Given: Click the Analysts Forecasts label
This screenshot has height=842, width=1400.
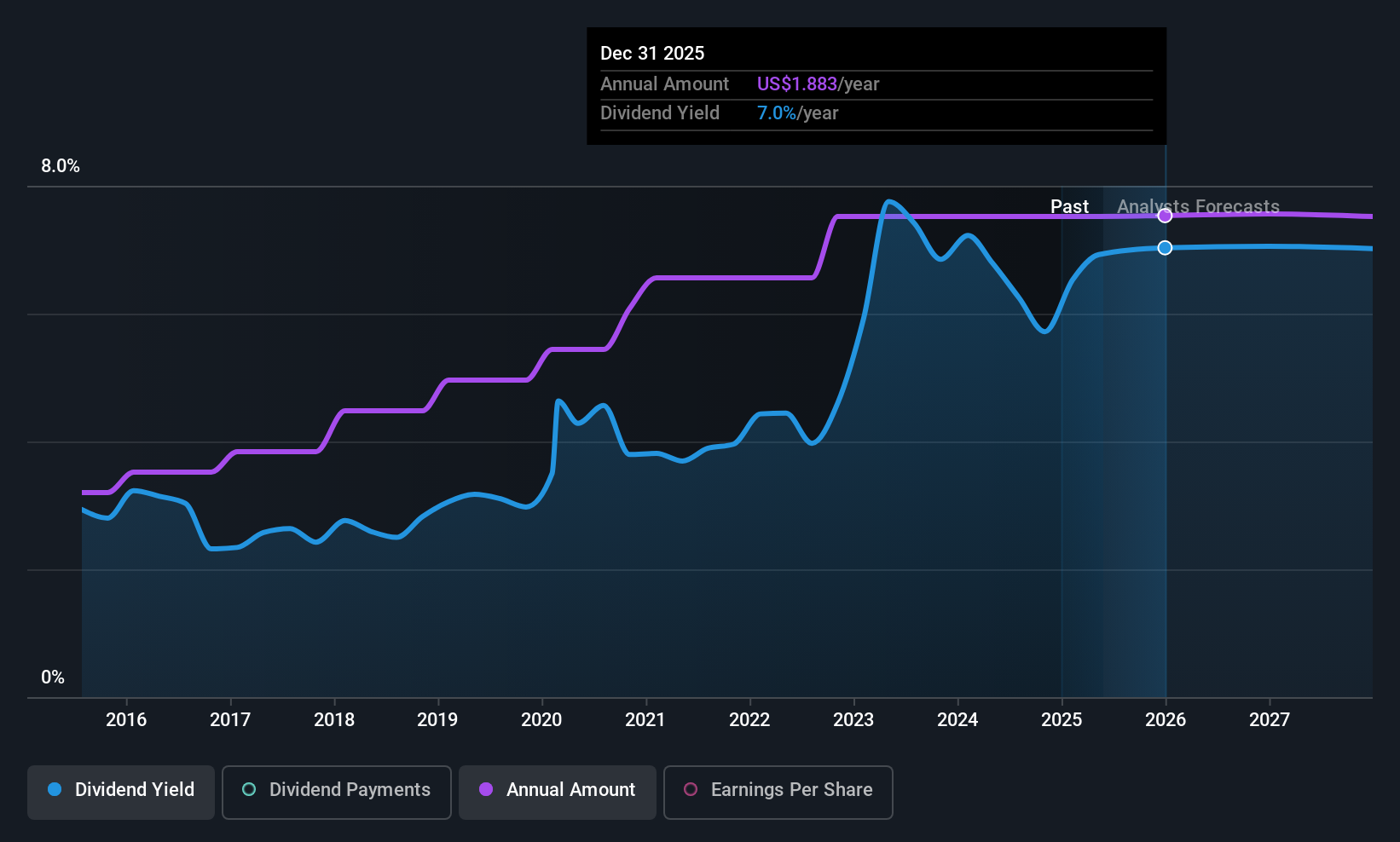Looking at the screenshot, I should pyautogui.click(x=1198, y=207).
